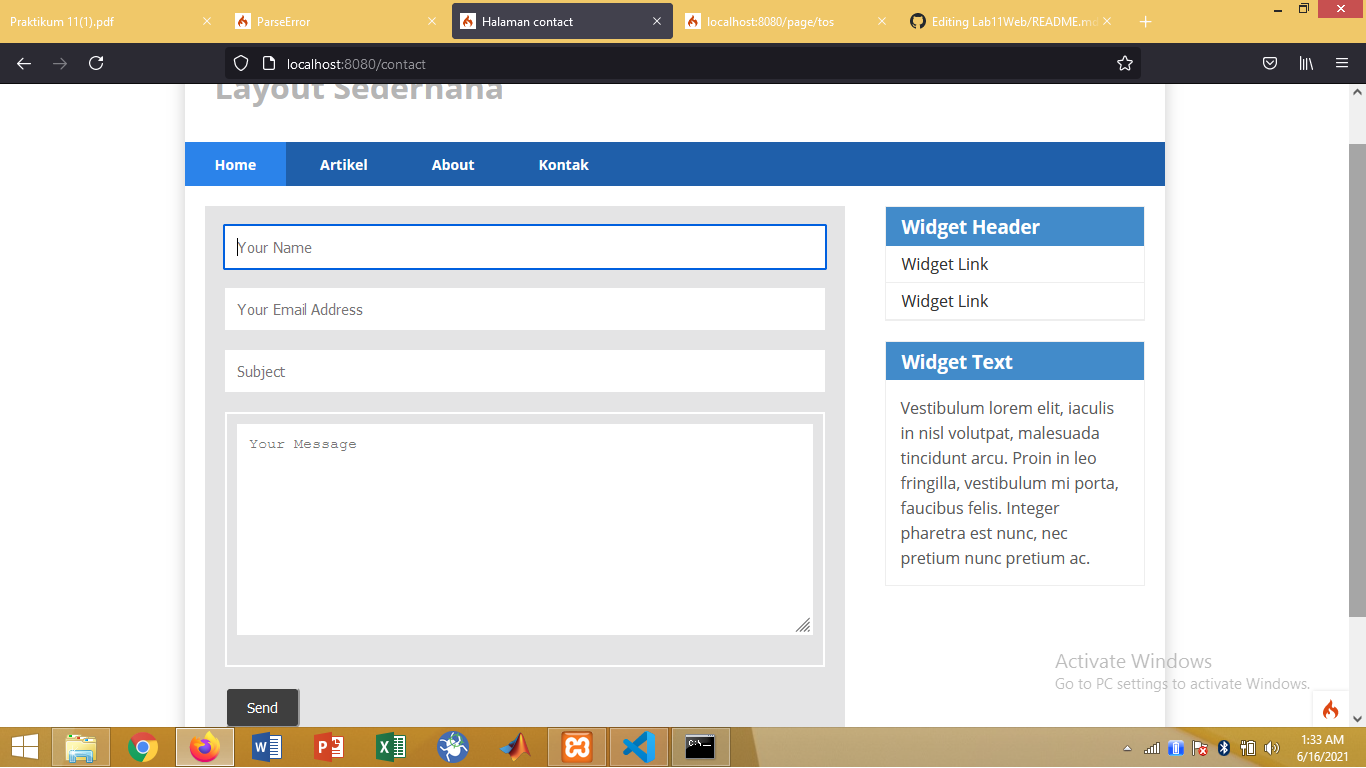Click the Send button

(x=262, y=707)
